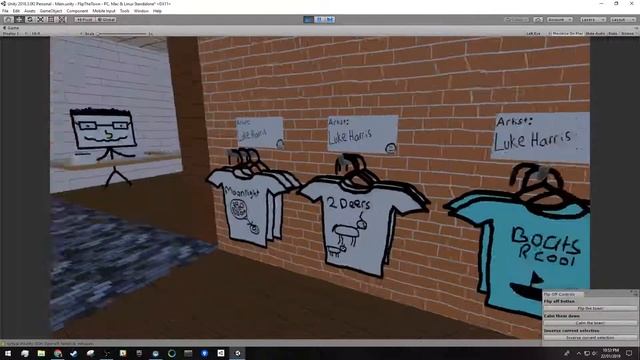Select the Move tool in toolbar
This screenshot has width=640, height=360.
[19, 20]
